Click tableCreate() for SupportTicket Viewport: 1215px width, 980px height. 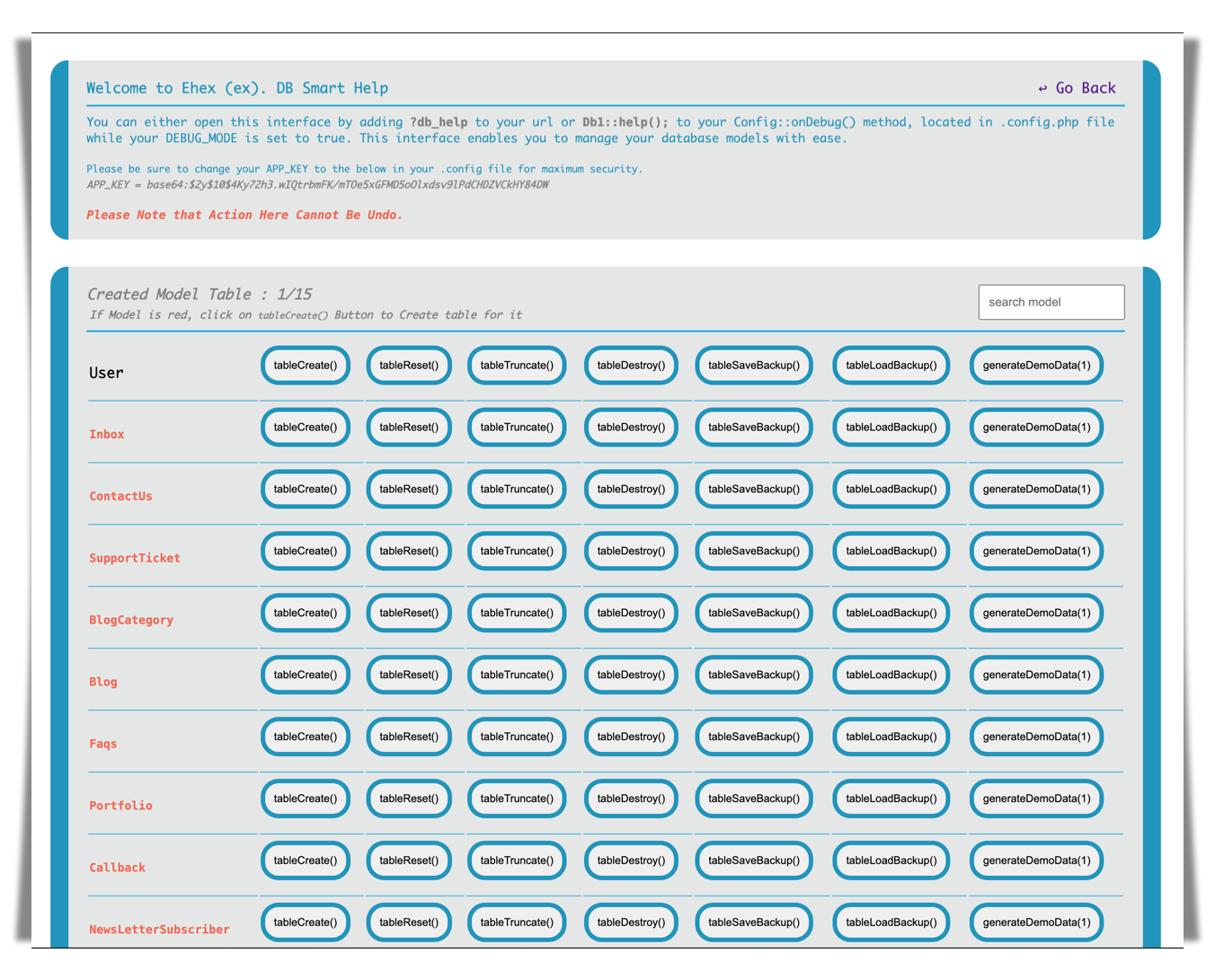pyautogui.click(x=306, y=552)
